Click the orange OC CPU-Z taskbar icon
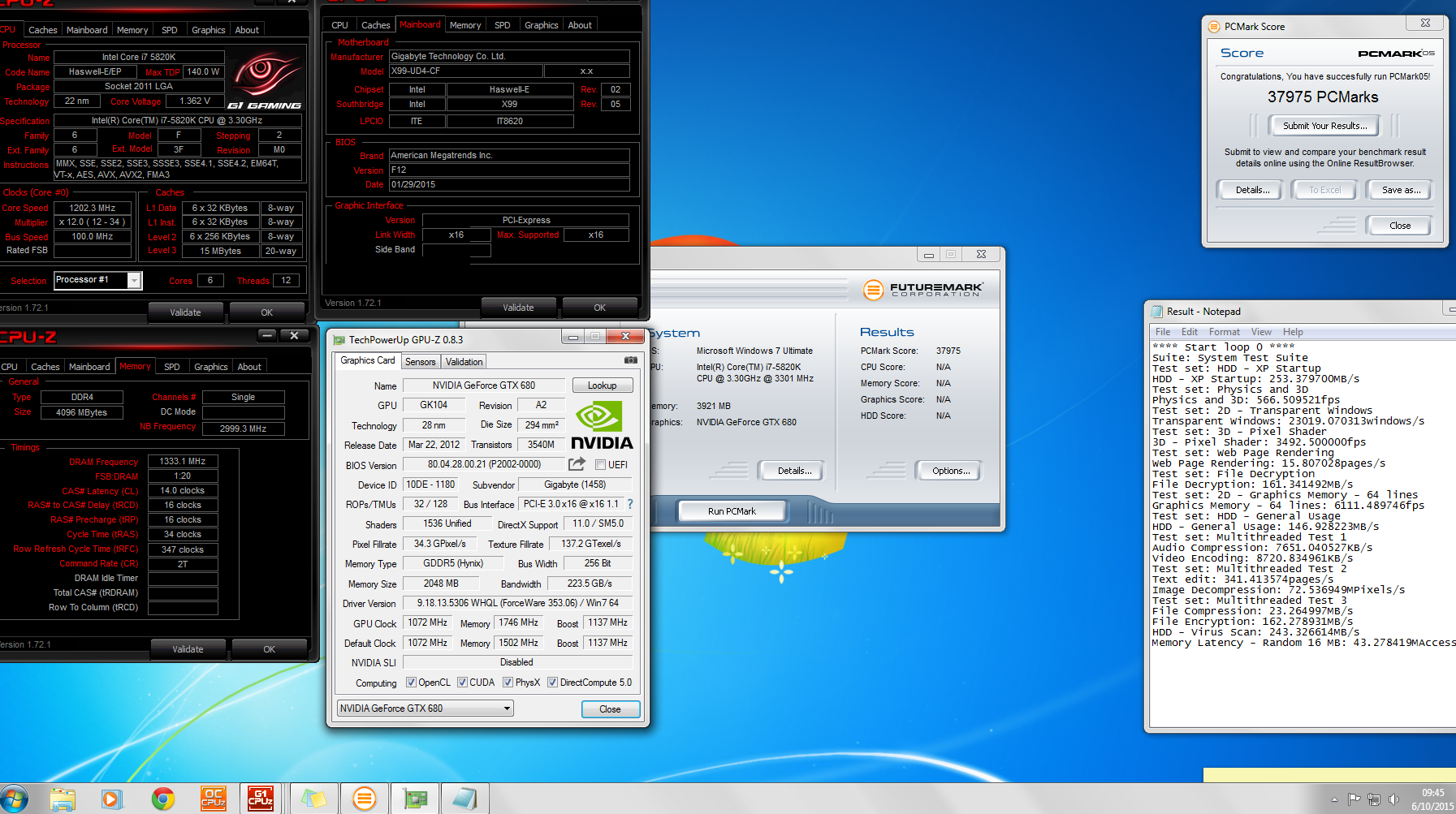Image resolution: width=1456 pixels, height=814 pixels. pos(213,799)
